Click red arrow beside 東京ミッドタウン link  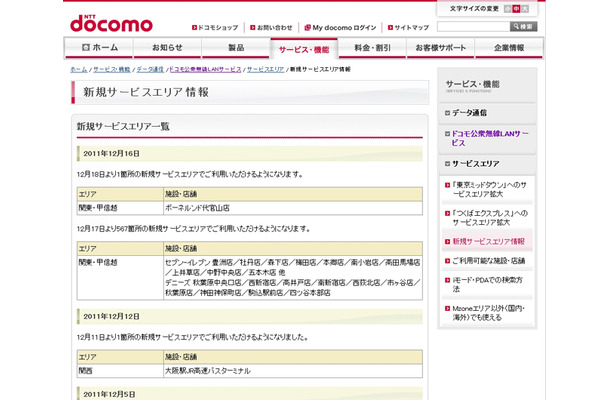coord(447,185)
